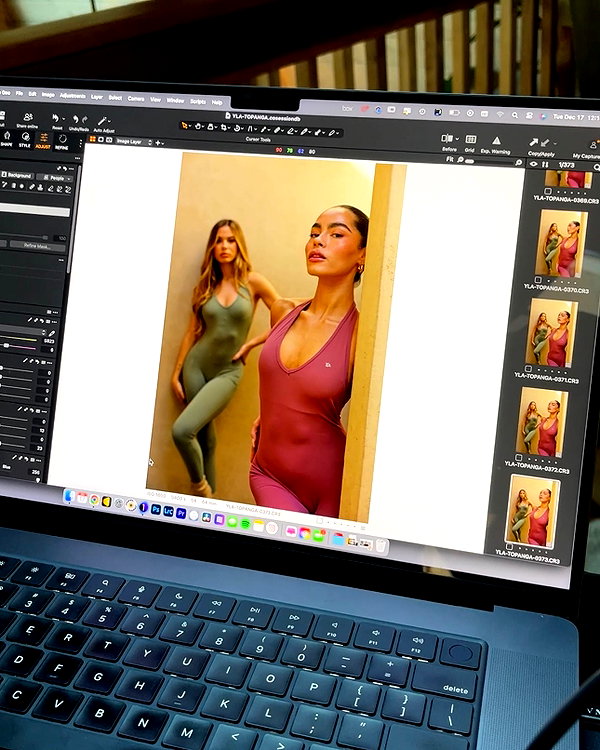Open tool tab three-dot options menu

(80, 143)
